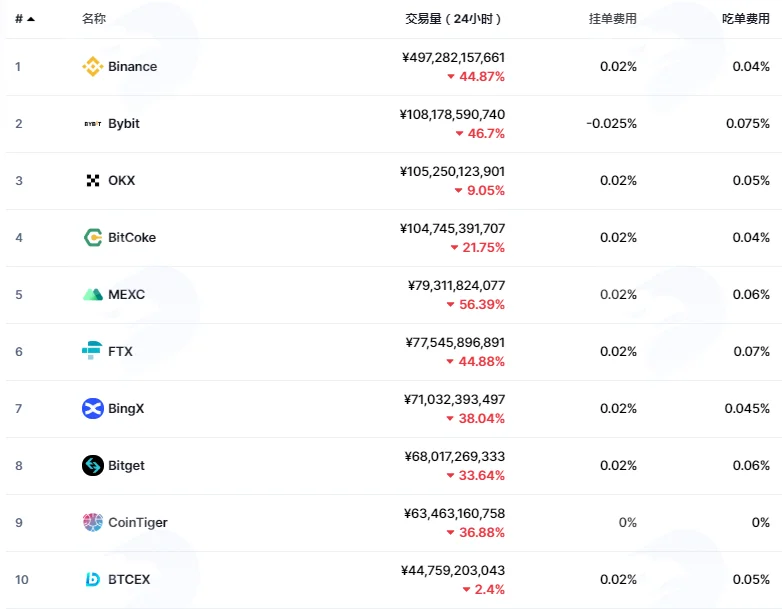Click the FTX logo icon
This screenshot has width=782, height=609.
coord(92,351)
